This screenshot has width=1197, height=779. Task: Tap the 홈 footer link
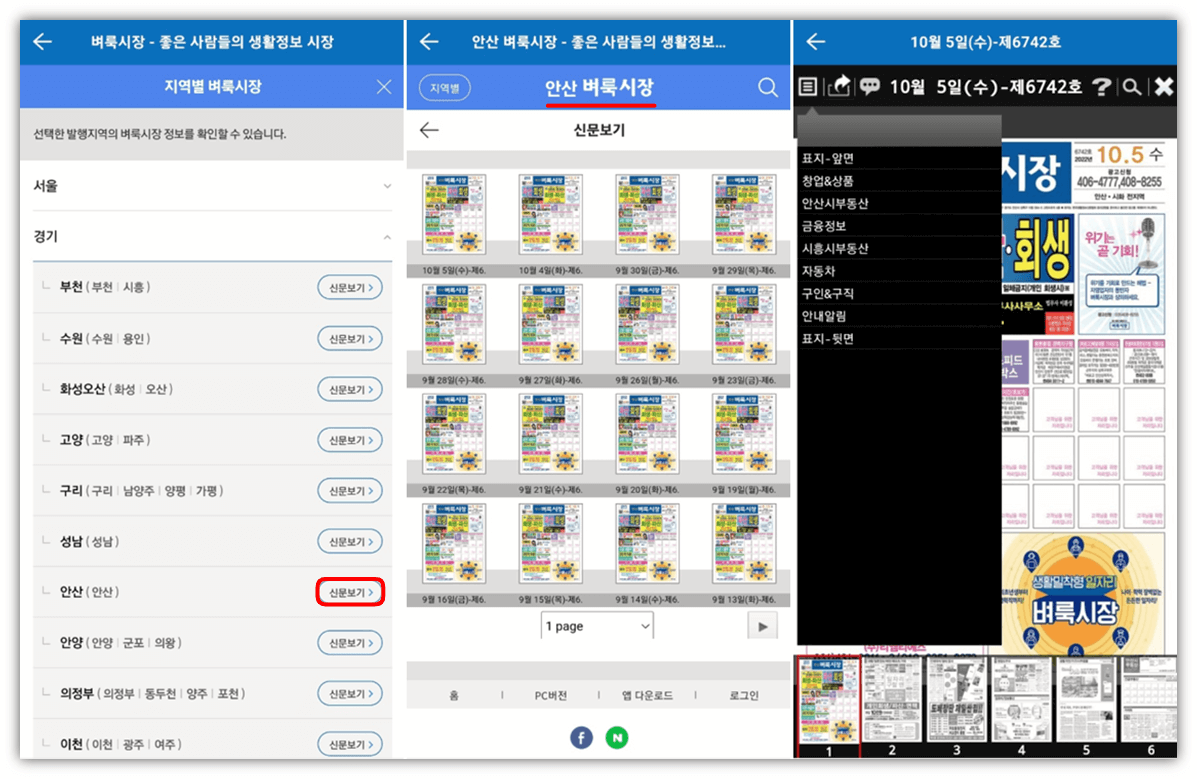(x=454, y=695)
